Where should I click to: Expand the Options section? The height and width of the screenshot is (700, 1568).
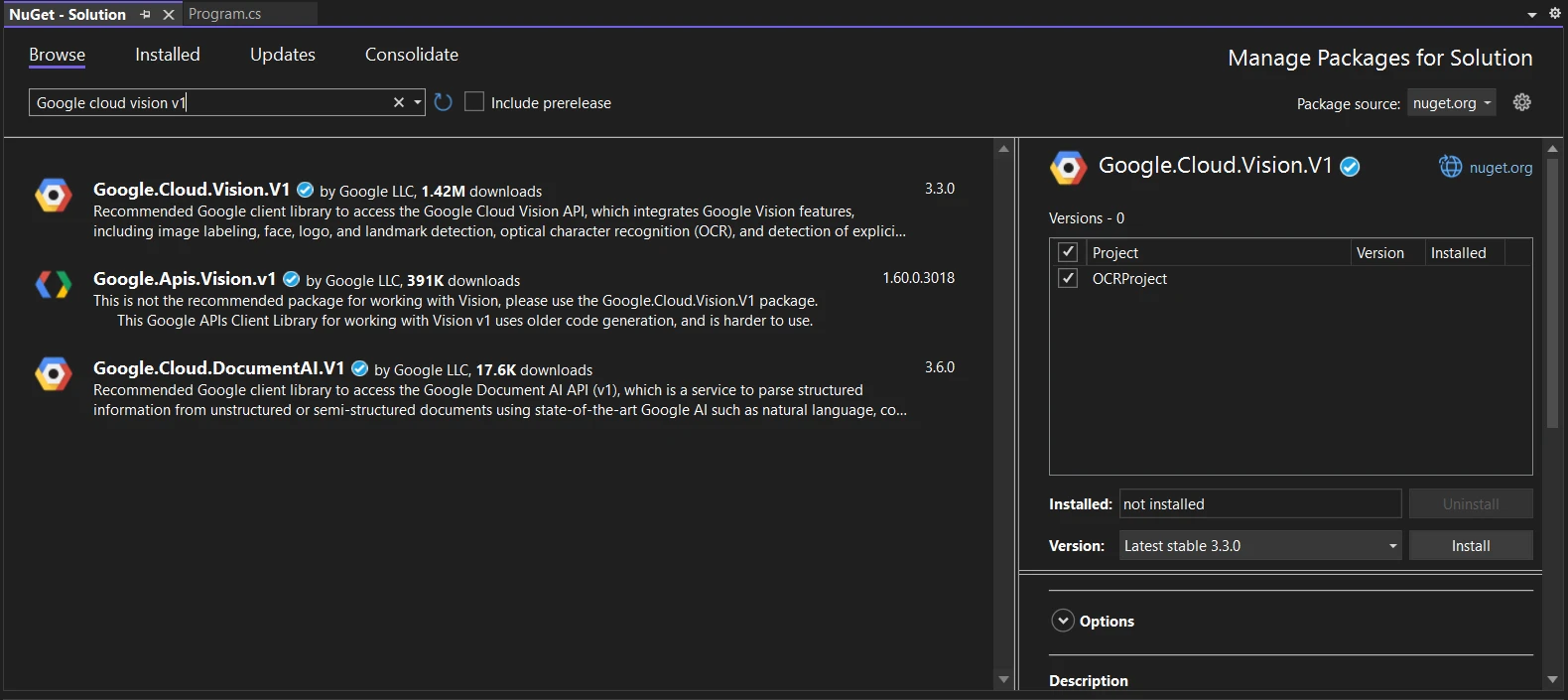coord(1063,621)
